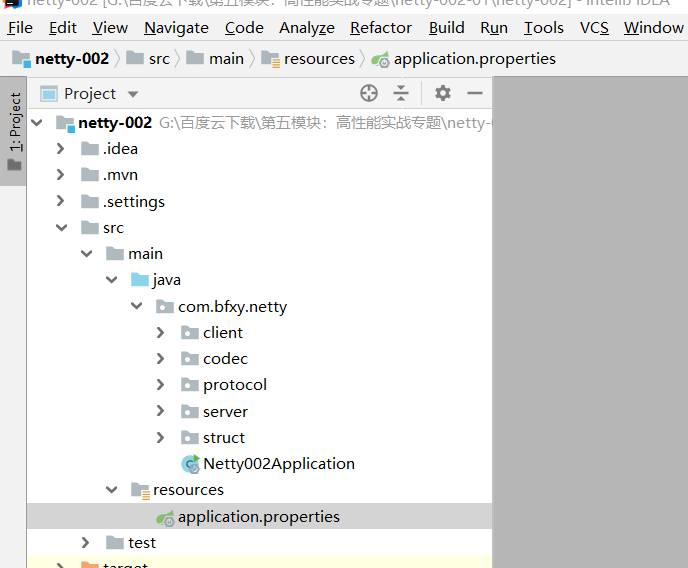This screenshot has width=688, height=568.
Task: Open the VCS menu
Action: (x=594, y=28)
